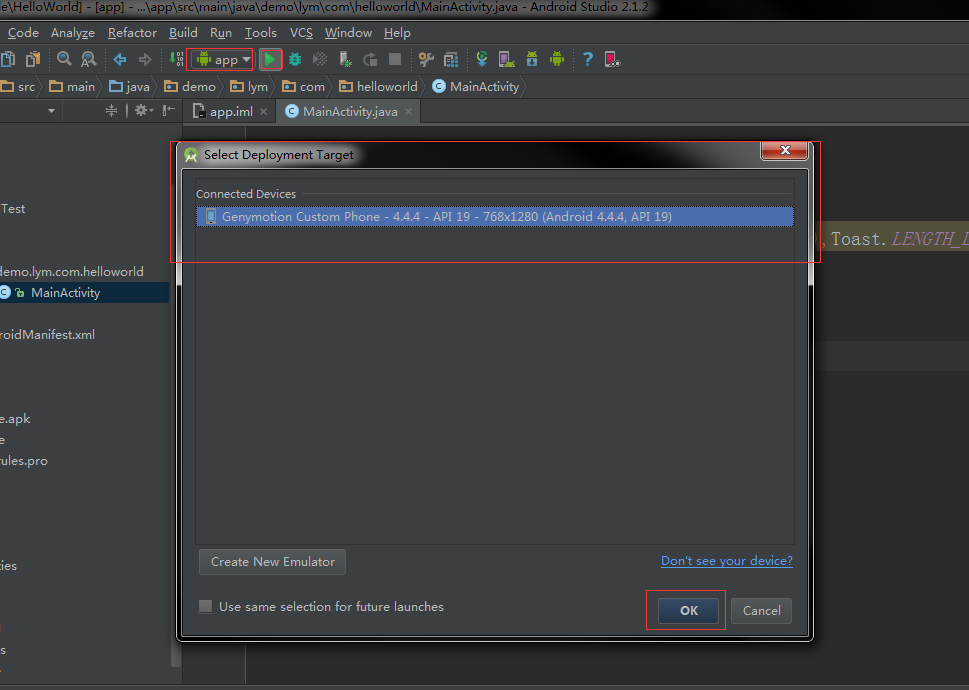
Task: Open Project Structure settings wrench icon
Action: click(x=426, y=59)
